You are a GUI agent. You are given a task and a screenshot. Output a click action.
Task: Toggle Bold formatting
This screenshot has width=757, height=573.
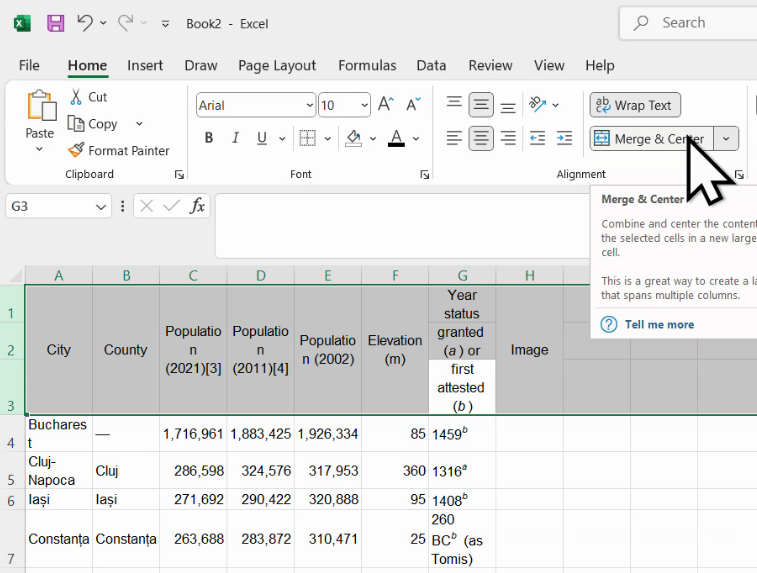pyautogui.click(x=209, y=138)
